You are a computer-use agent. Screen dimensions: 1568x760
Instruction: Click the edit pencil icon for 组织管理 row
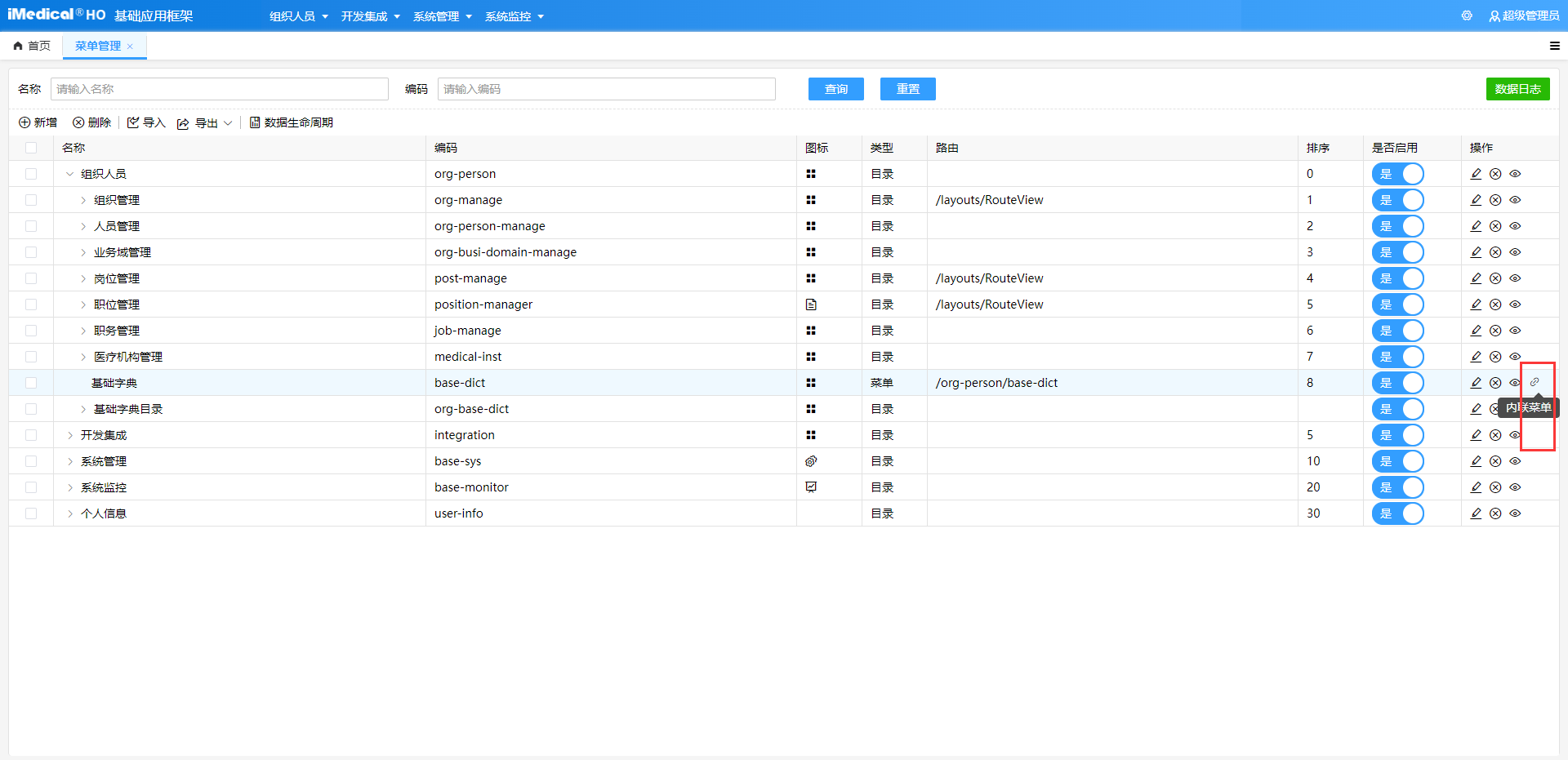pyautogui.click(x=1476, y=200)
